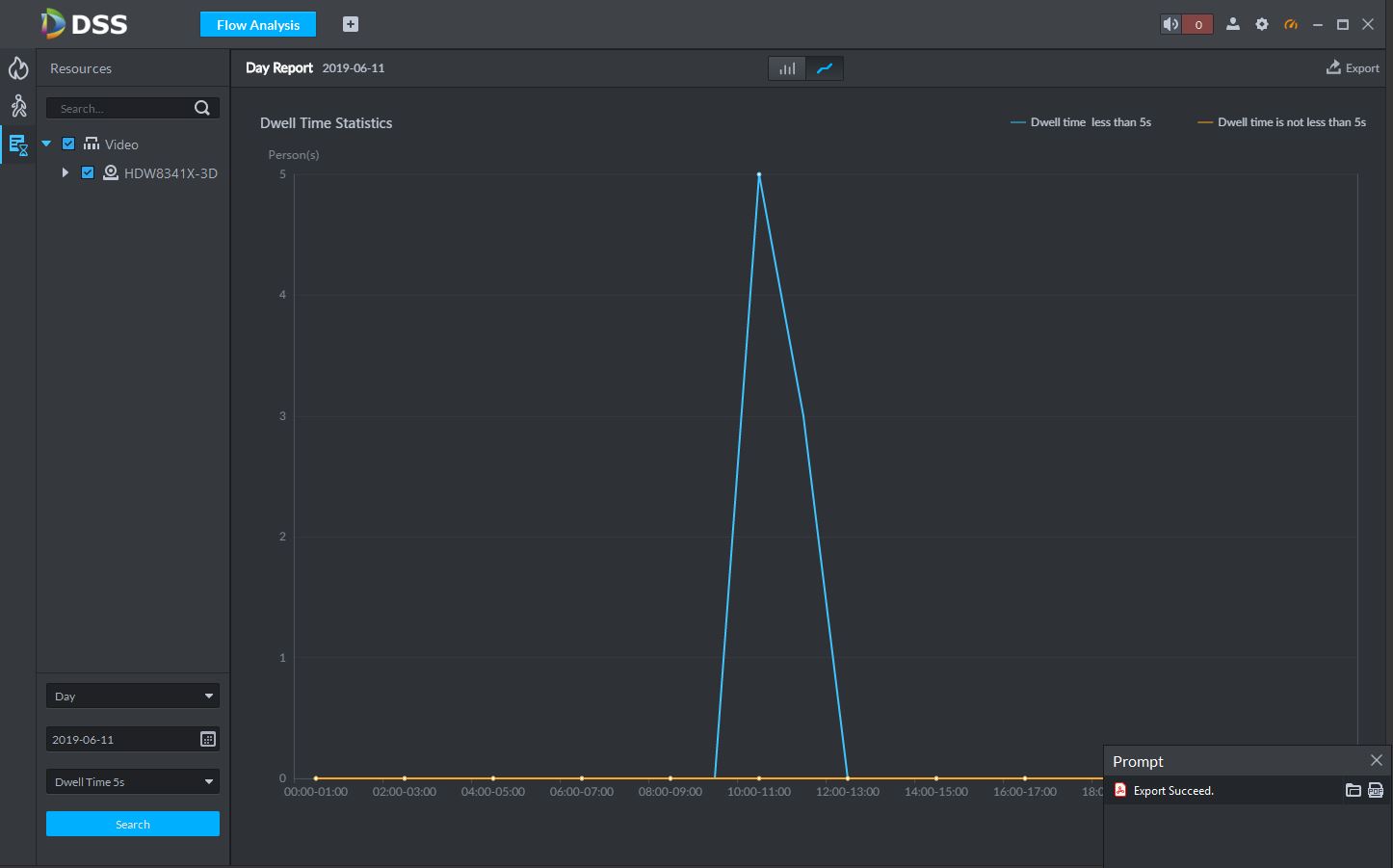Uncheck the HDW8341X-3D camera checkbox

88,173
